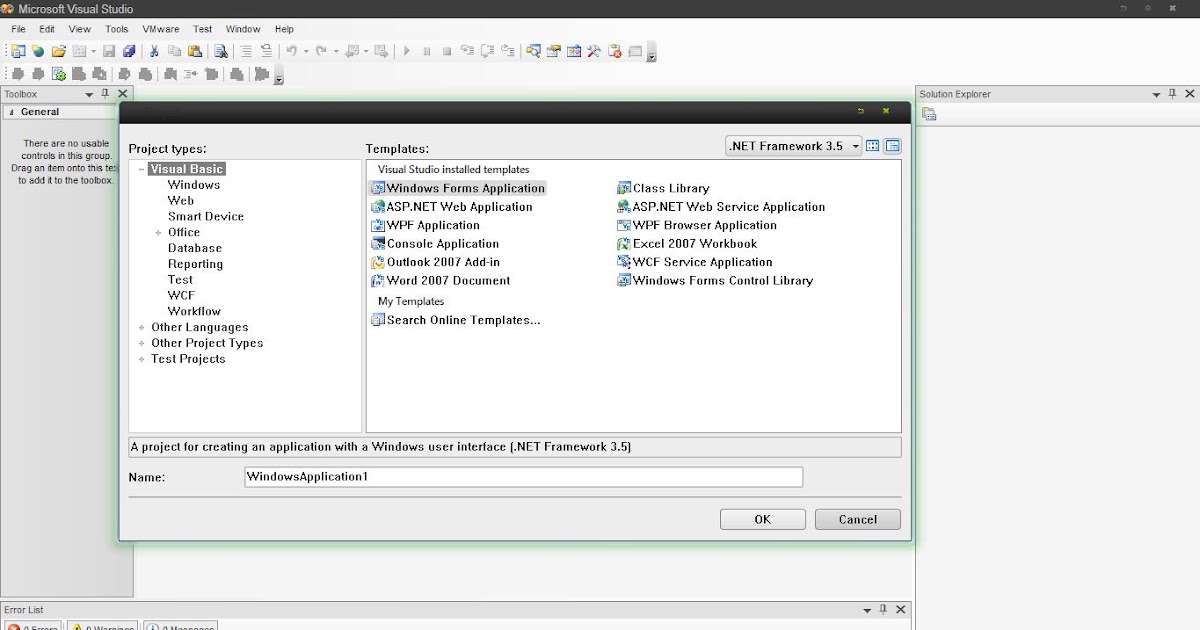This screenshot has width=1200, height=630.
Task: Open the VMware menu
Action: [x=161, y=29]
